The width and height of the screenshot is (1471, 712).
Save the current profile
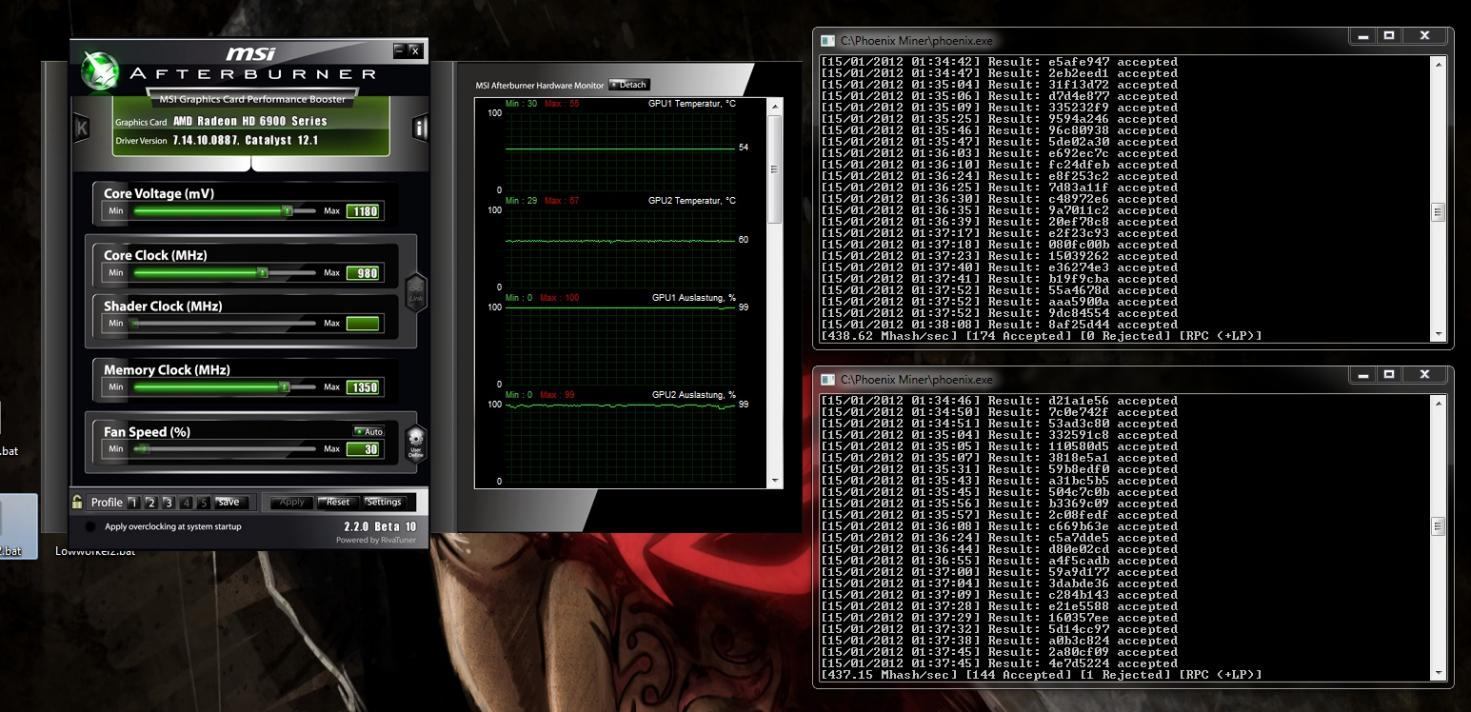coord(229,503)
